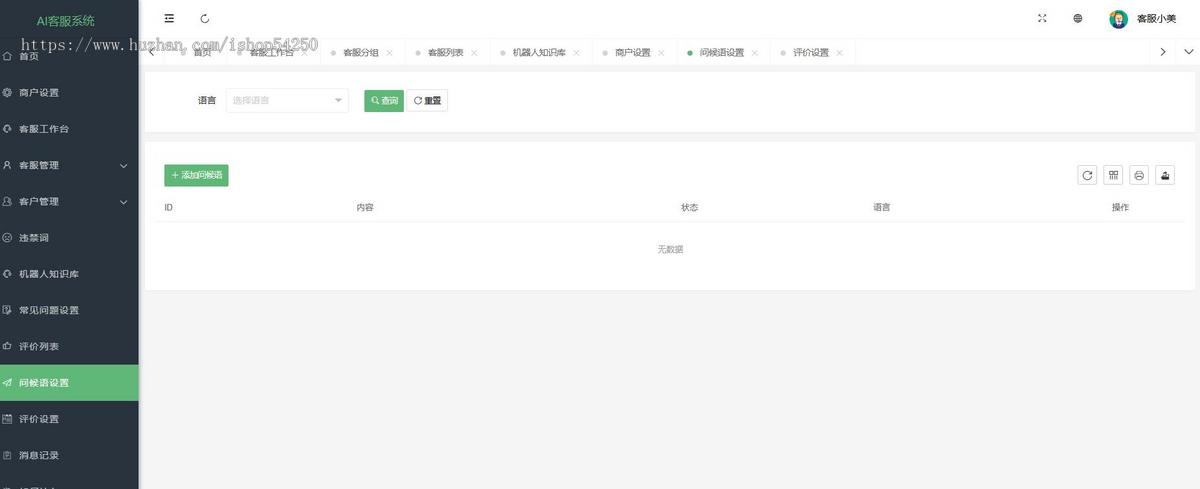Click the export table icon
Screen dimensions: 1200x489
(1165, 175)
